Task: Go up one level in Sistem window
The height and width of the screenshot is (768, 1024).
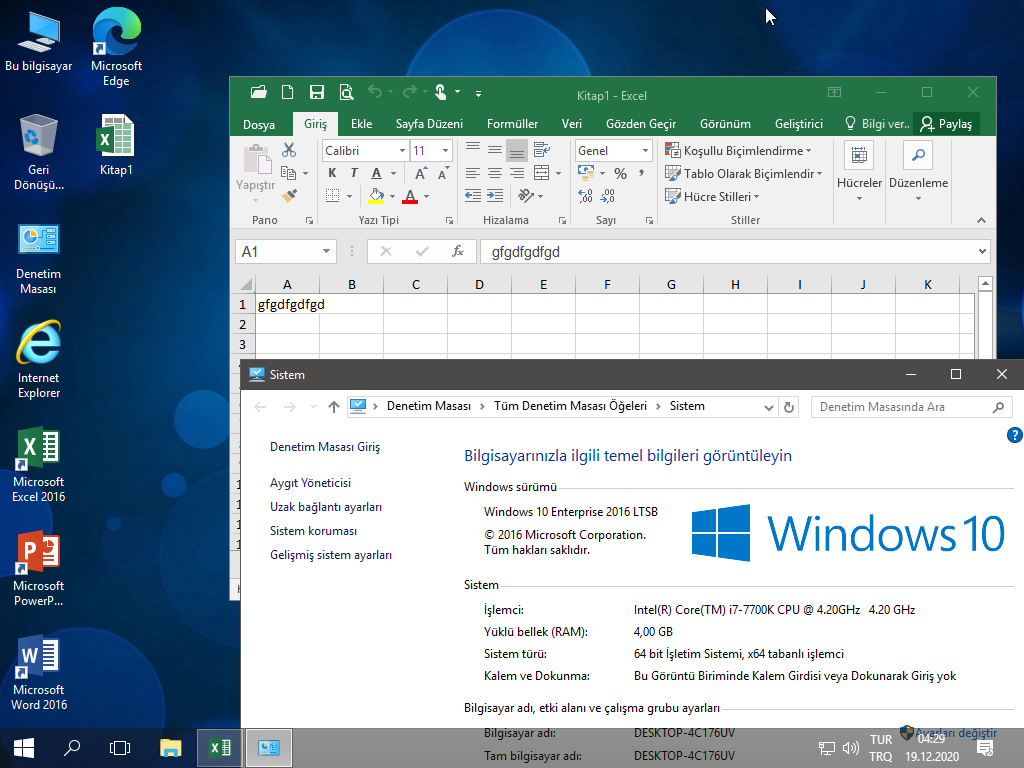Action: (x=334, y=407)
